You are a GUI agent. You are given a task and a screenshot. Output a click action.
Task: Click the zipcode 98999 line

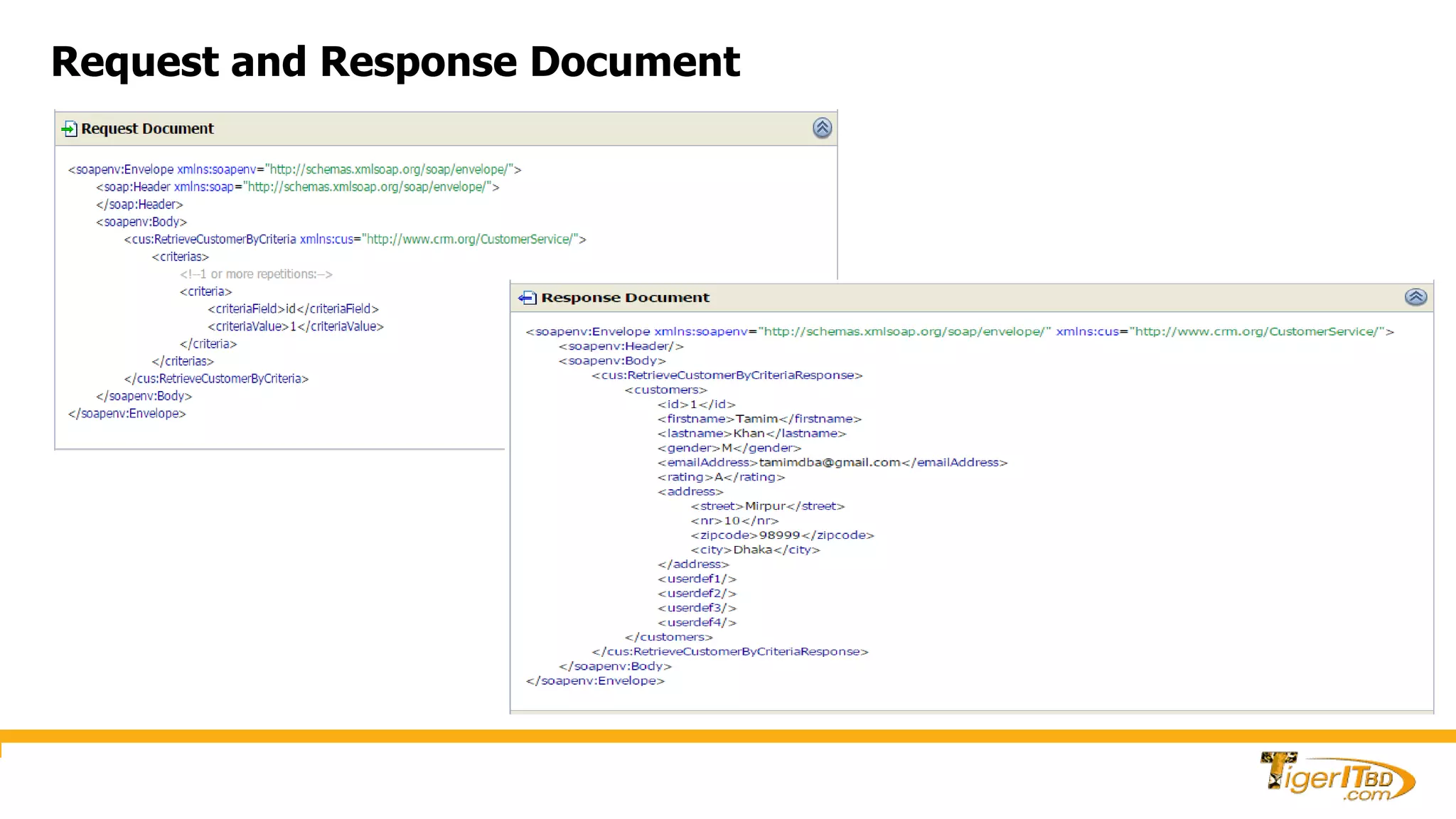[x=782, y=535]
